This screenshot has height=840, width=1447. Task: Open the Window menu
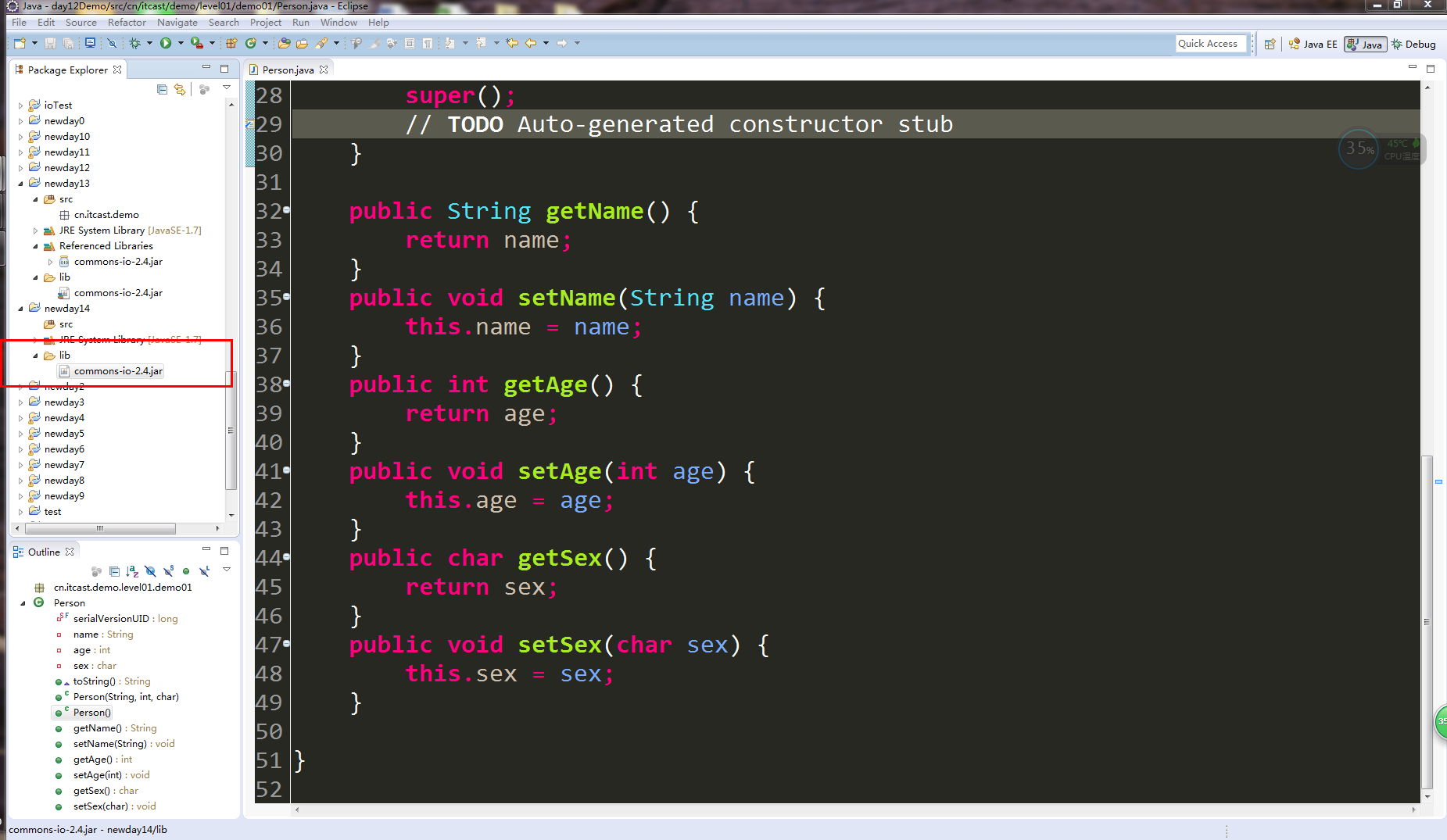click(338, 22)
